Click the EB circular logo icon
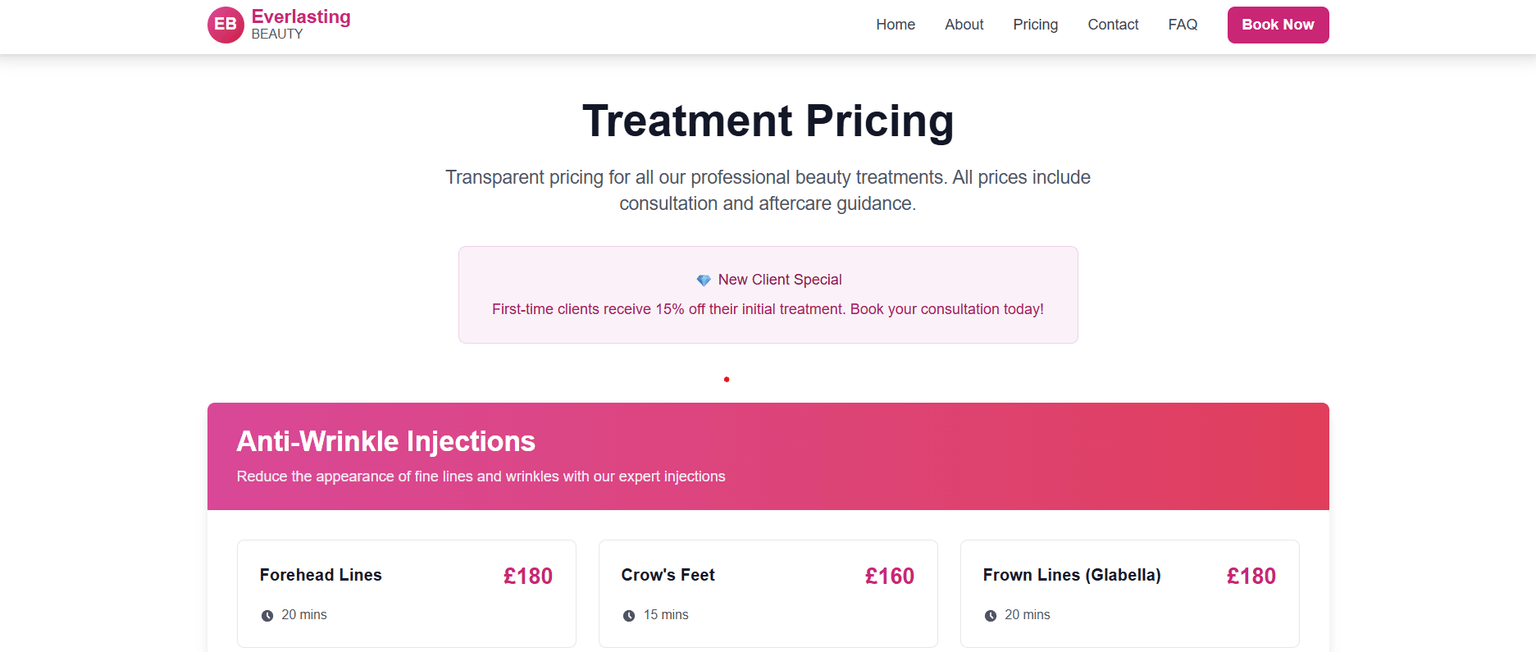This screenshot has width=1536, height=652. (x=225, y=25)
